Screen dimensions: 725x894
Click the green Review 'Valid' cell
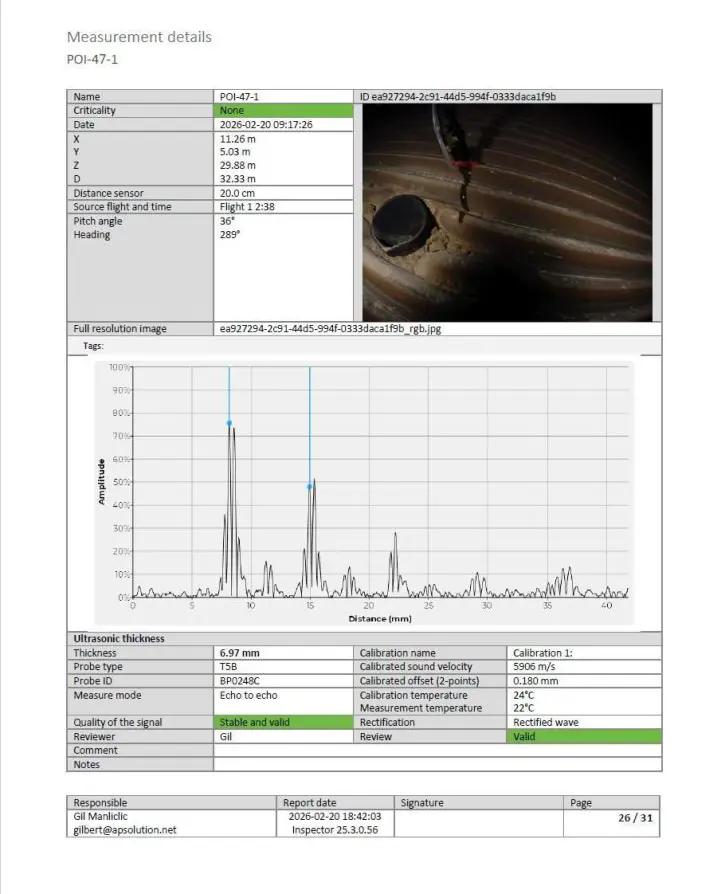(x=584, y=737)
